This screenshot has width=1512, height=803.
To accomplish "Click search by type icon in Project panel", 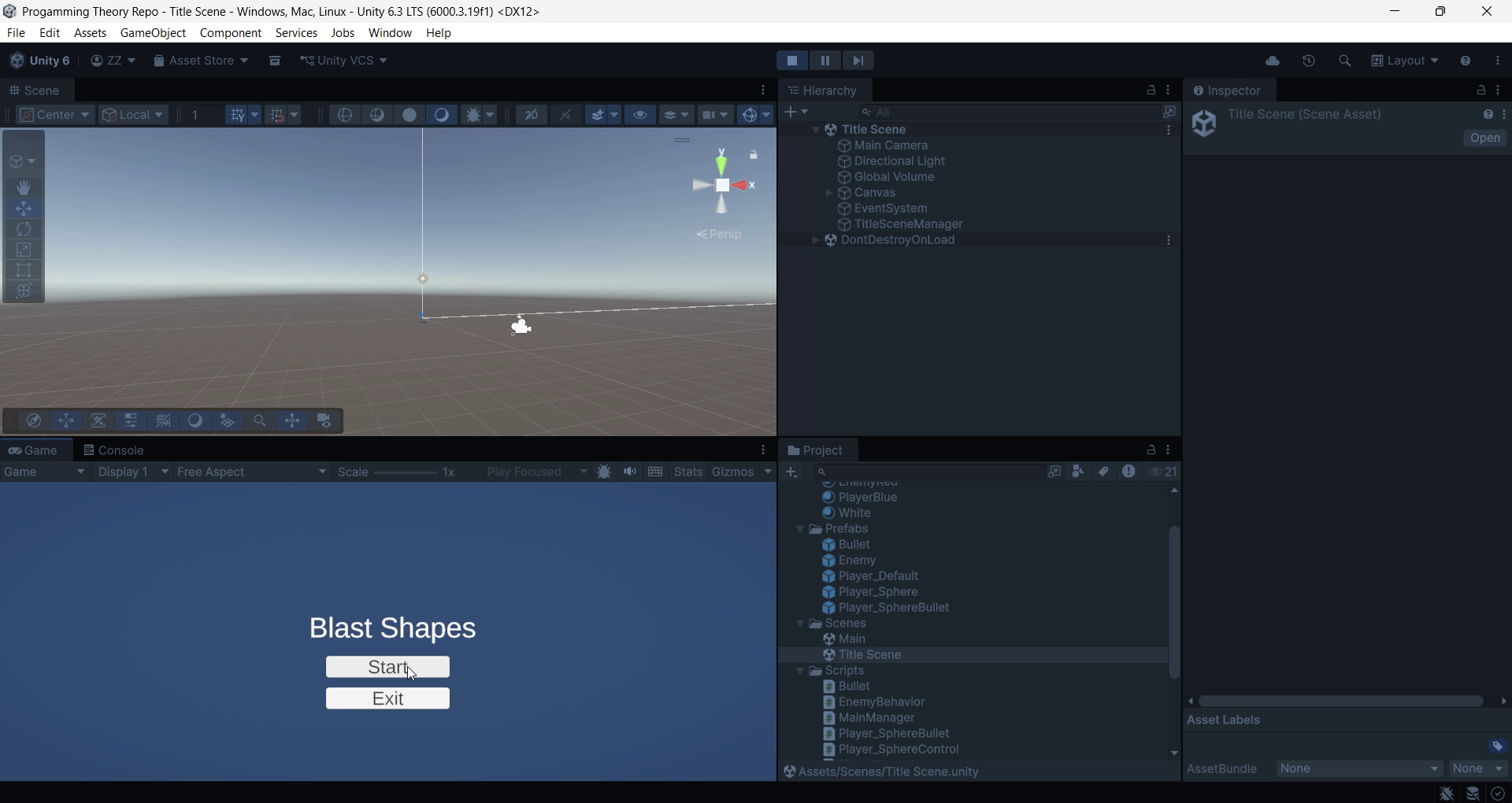I will coord(1079,472).
